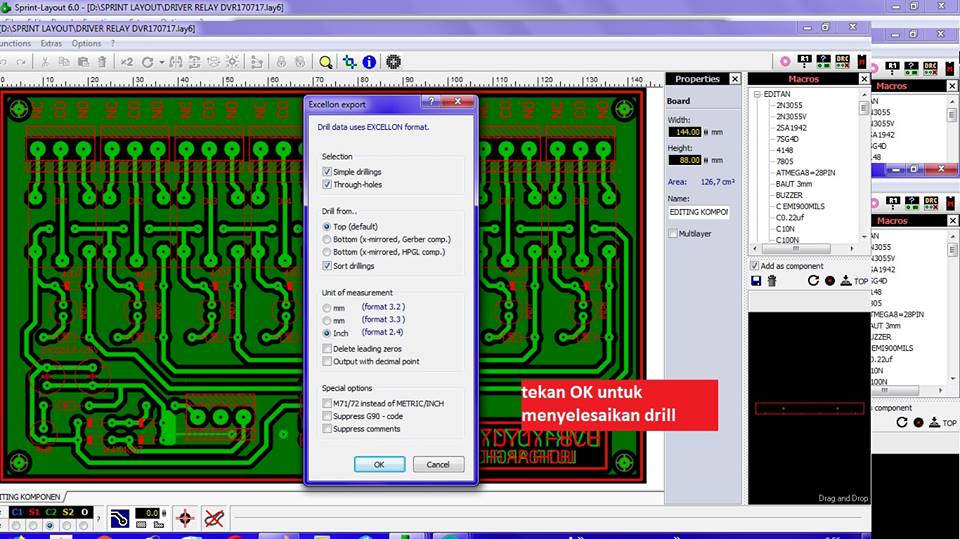Select ATMEGA8=28PIN macro in the tree
This screenshot has width=960, height=539.
(806, 173)
